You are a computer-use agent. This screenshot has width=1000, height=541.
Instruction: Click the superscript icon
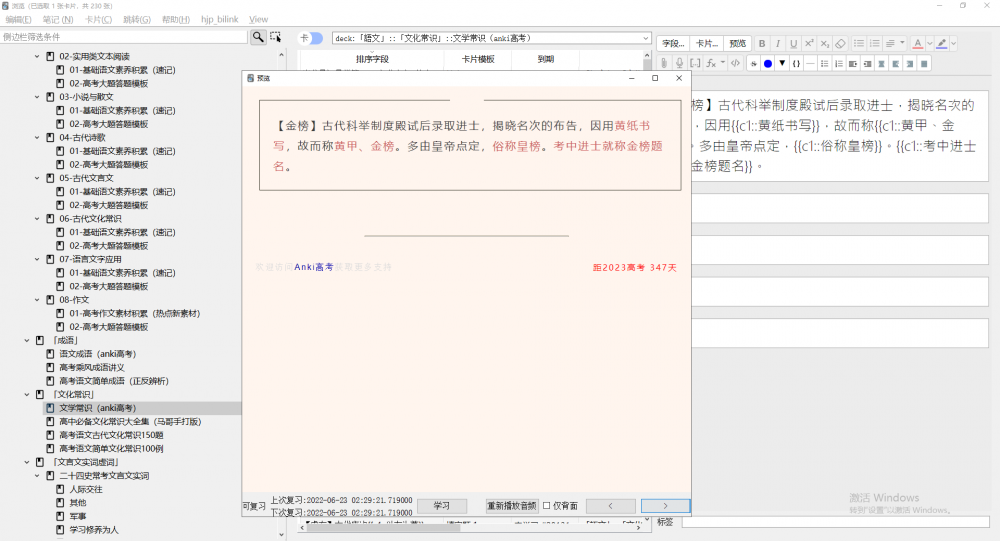point(809,44)
